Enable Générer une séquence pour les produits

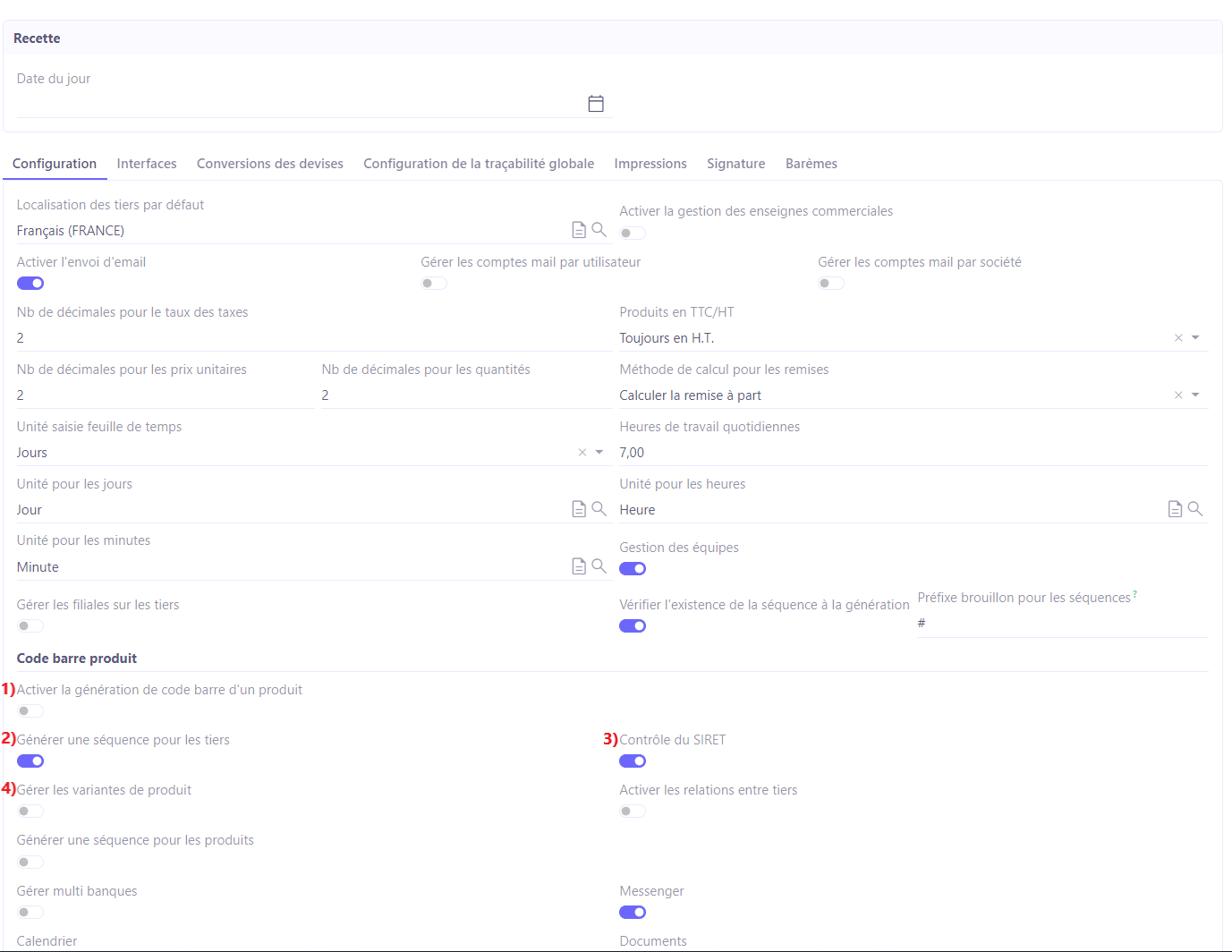(30, 863)
